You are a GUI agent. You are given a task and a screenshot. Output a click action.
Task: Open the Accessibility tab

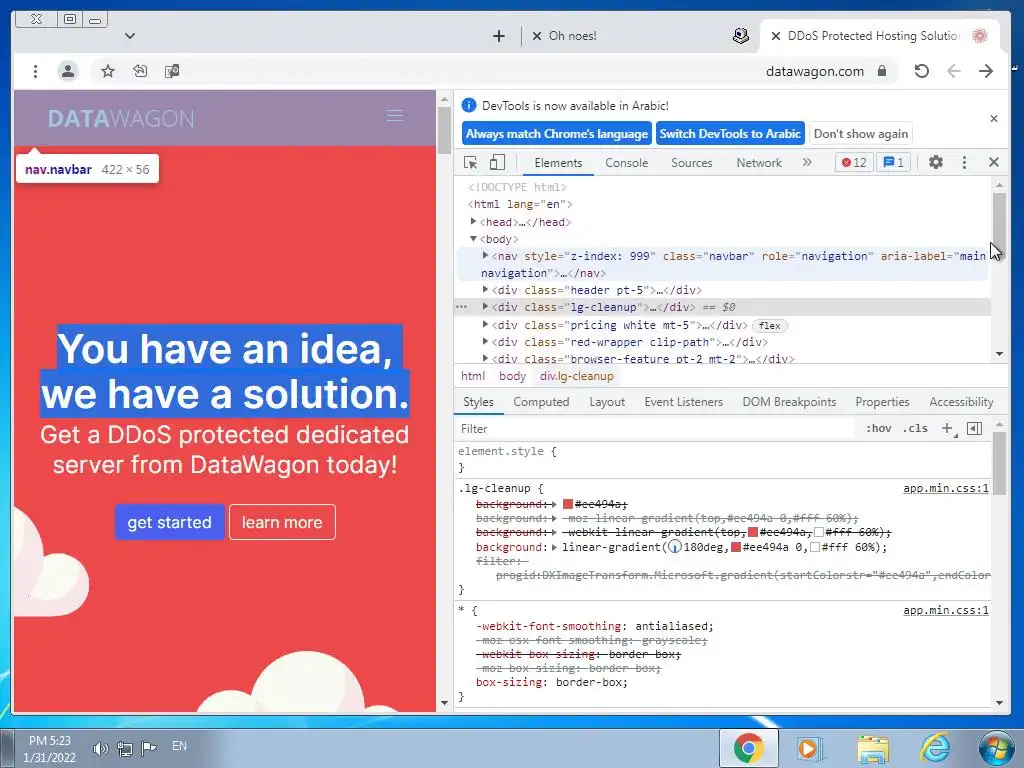(x=961, y=402)
